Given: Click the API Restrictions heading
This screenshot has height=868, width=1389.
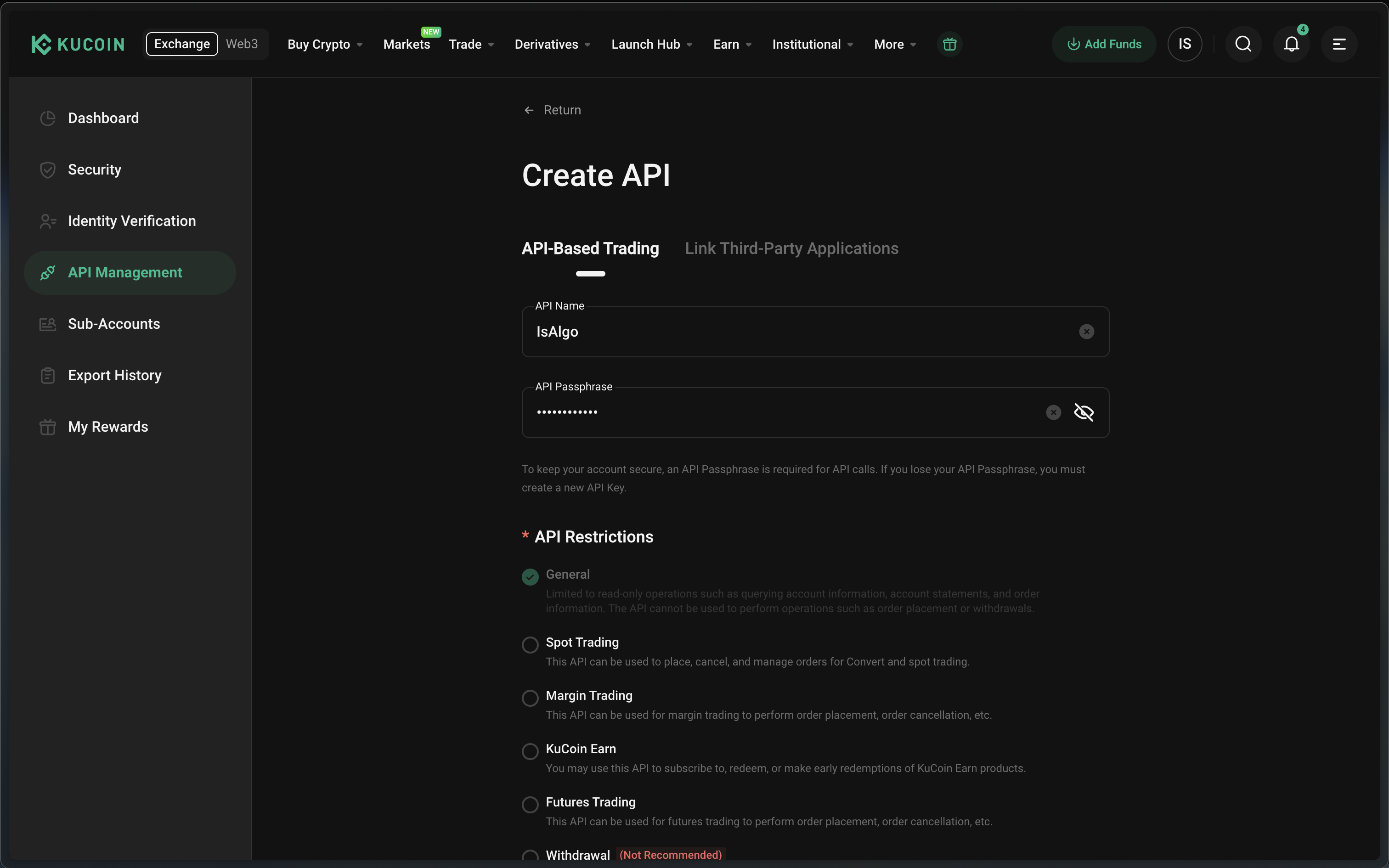Looking at the screenshot, I should click(593, 537).
